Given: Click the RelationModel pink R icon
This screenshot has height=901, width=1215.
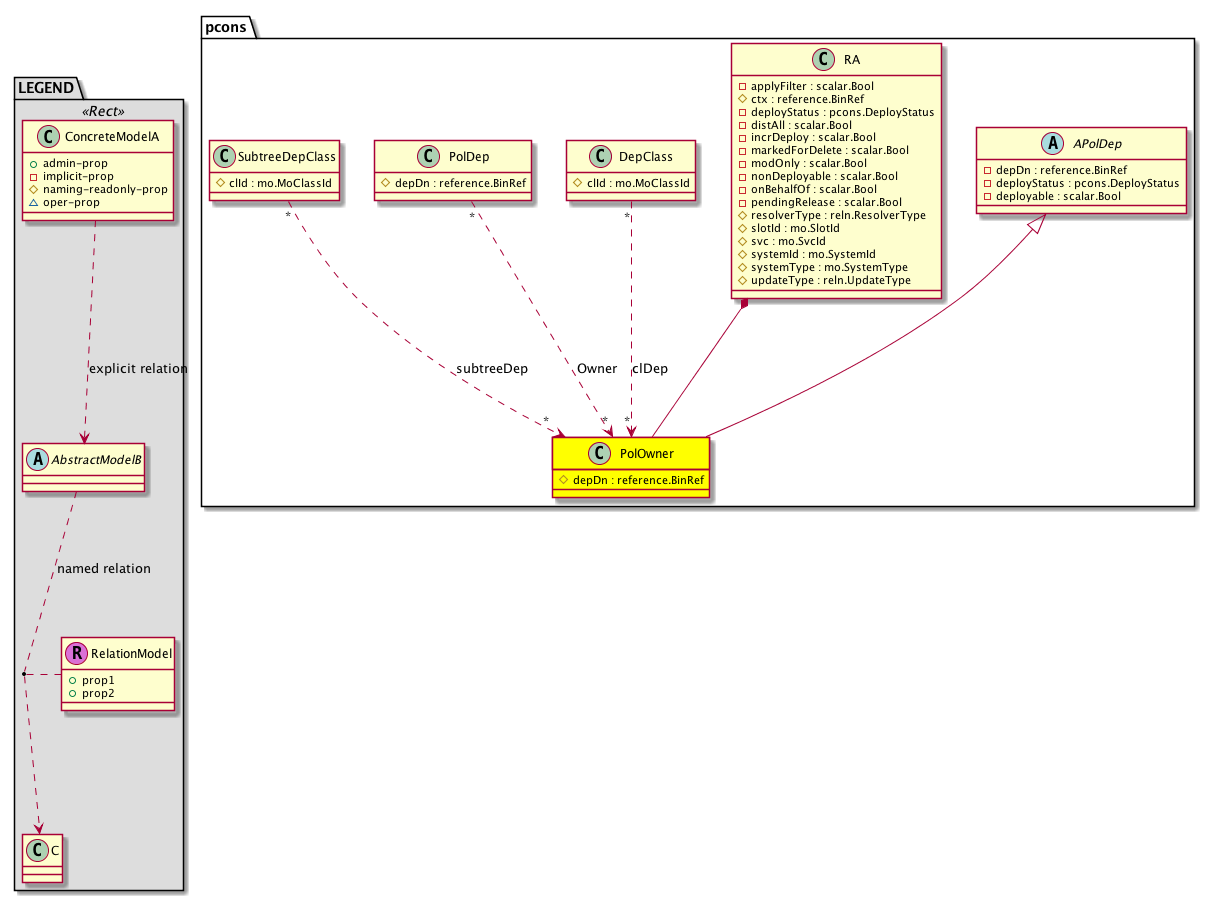Looking at the screenshot, I should point(77,654).
